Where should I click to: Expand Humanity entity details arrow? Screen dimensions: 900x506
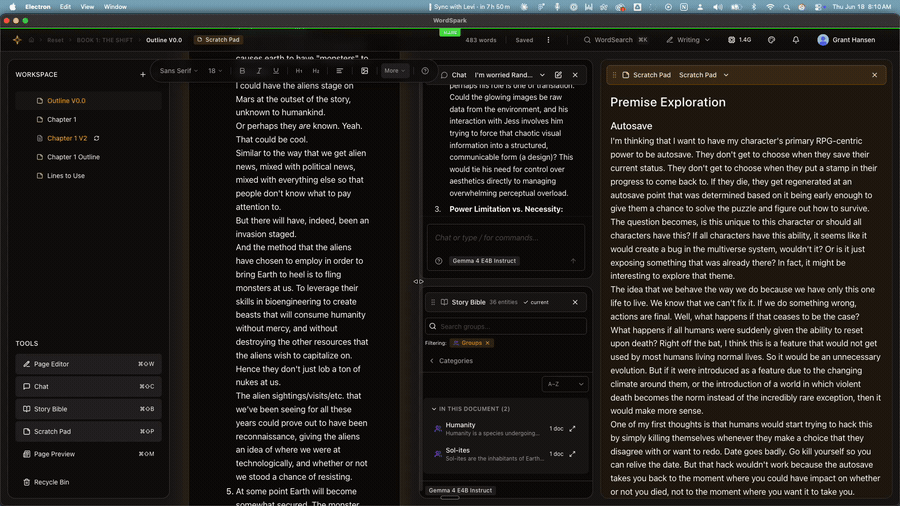point(572,429)
